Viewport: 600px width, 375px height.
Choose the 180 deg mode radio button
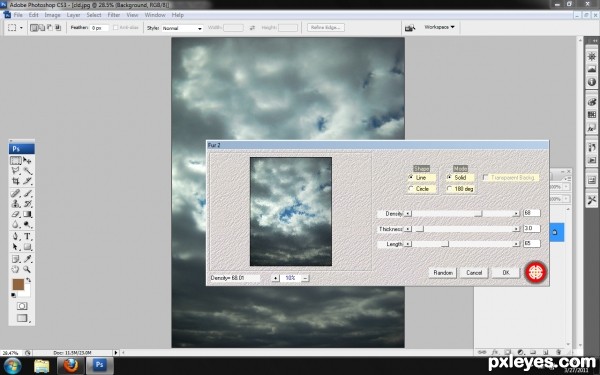449,188
